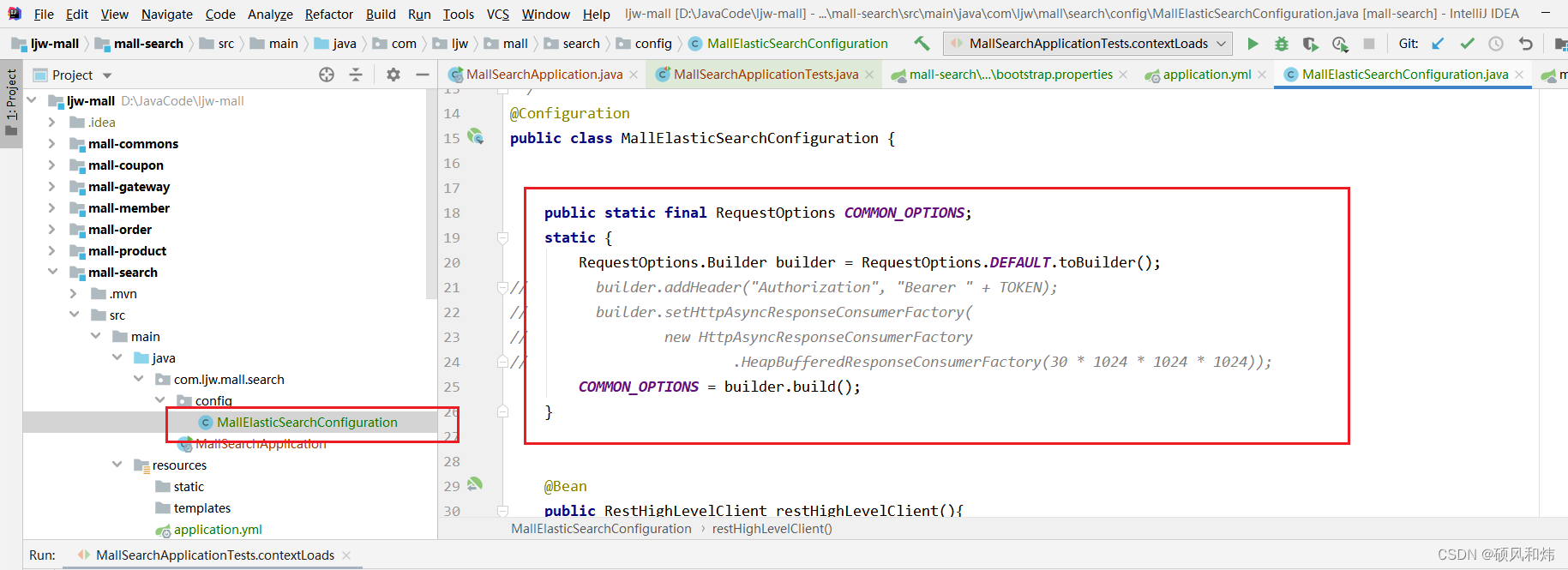Image resolution: width=1568 pixels, height=570 pixels.
Task: Run MallSearchApplicationTests.contextLoads with green play icon
Action: click(1253, 44)
